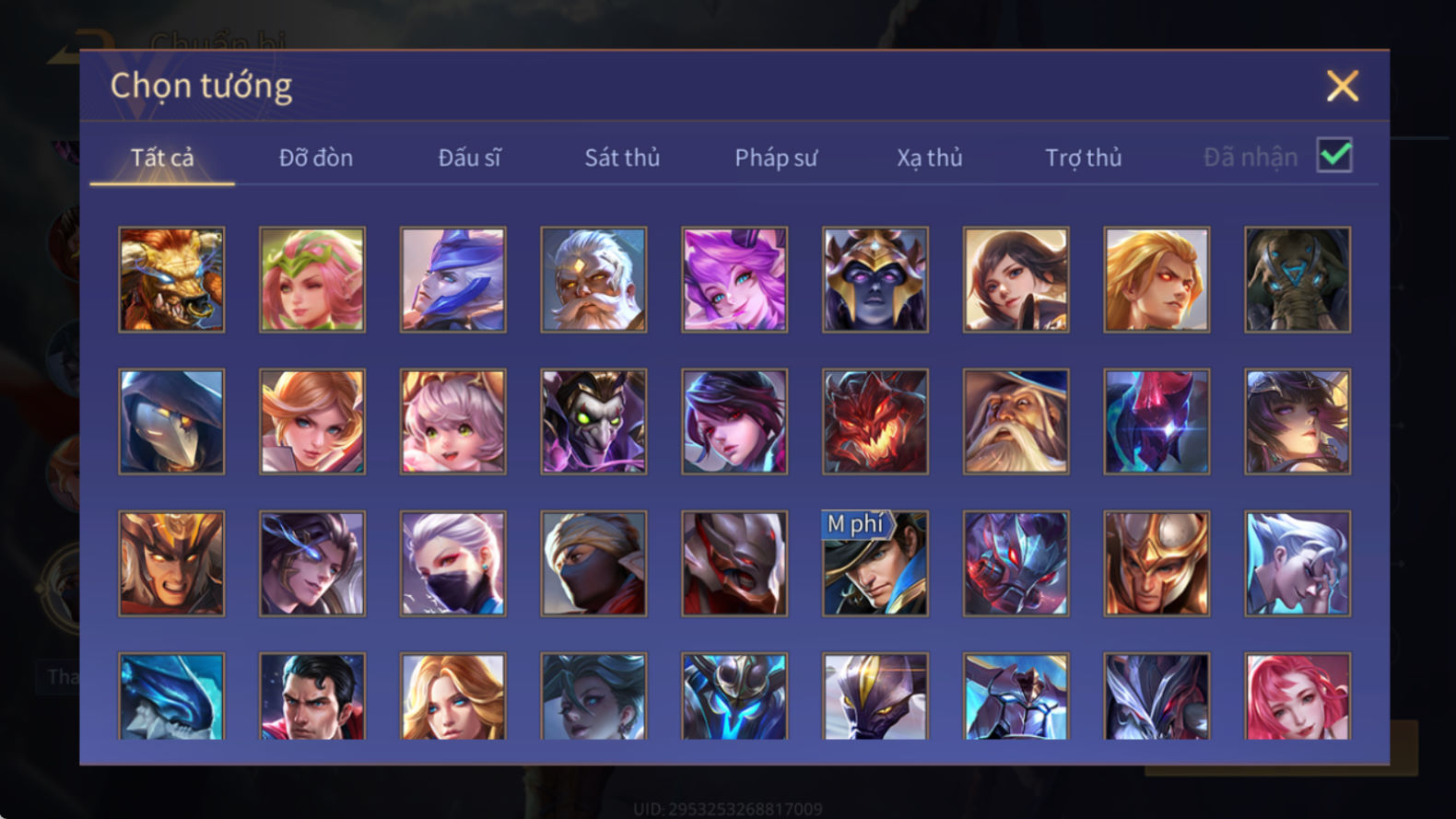Select the golden helmet gladiator hero

tap(1157, 564)
